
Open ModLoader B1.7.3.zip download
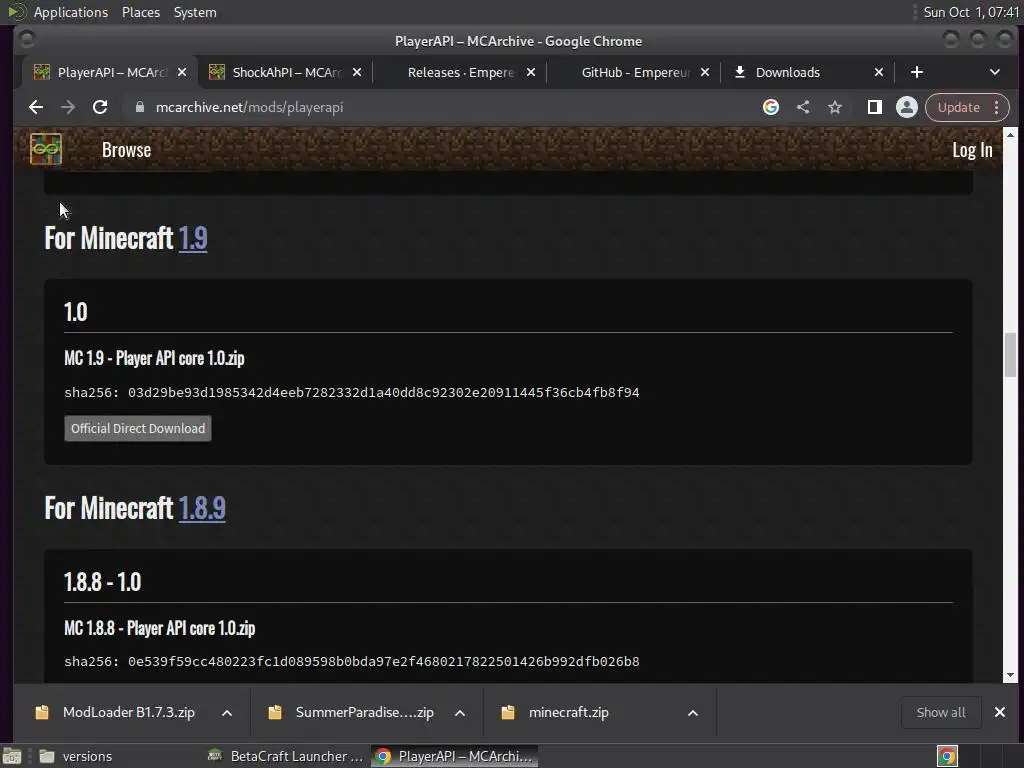116,712
